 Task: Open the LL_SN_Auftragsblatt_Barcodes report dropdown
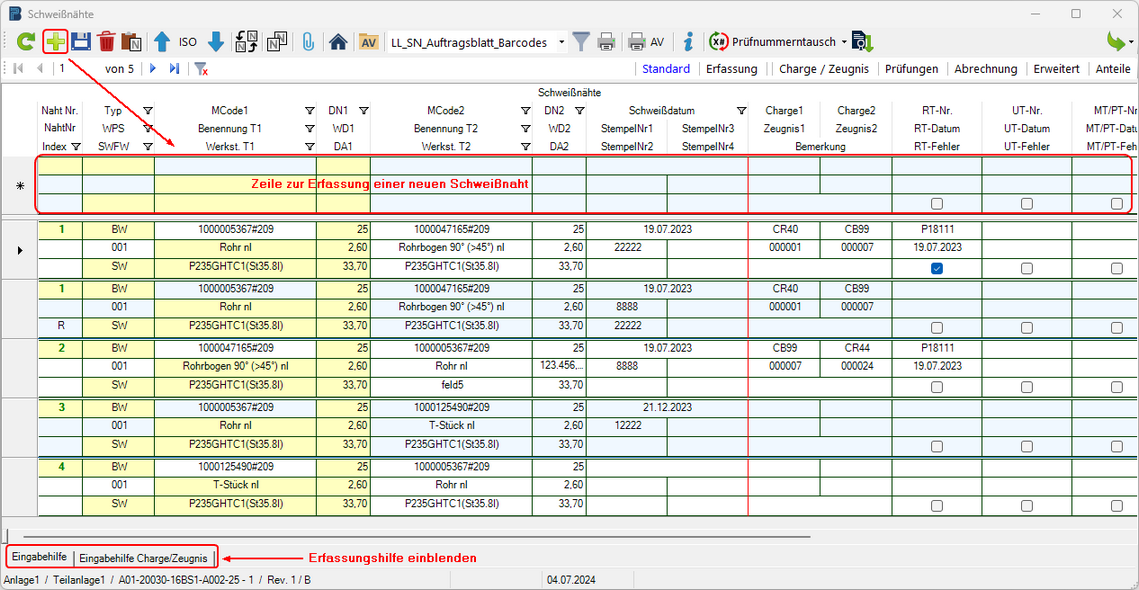(x=561, y=42)
